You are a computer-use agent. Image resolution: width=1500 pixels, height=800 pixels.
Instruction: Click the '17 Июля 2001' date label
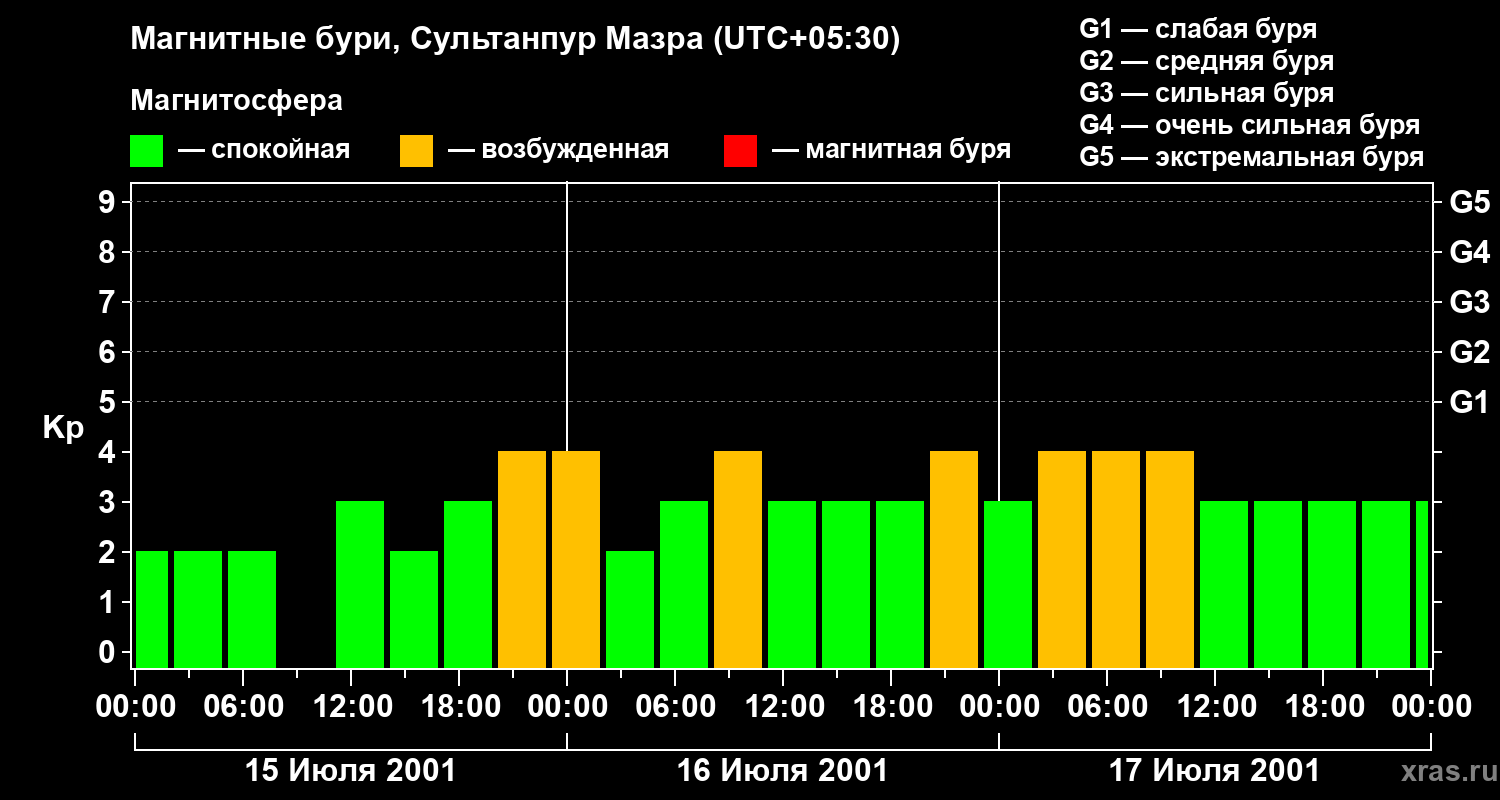[1215, 771]
